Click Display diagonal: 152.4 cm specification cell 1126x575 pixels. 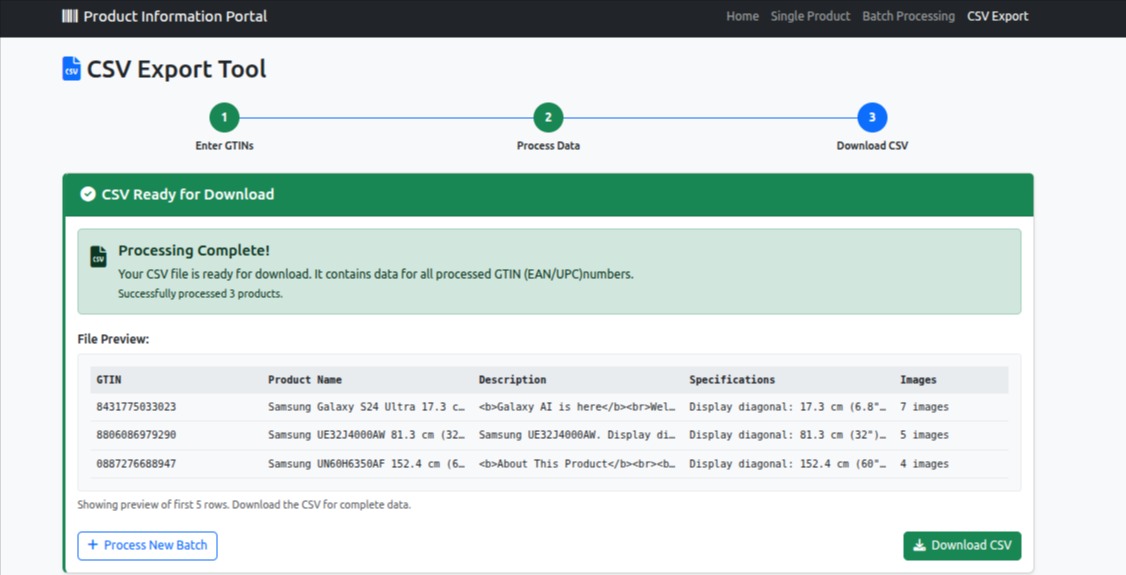(788, 464)
